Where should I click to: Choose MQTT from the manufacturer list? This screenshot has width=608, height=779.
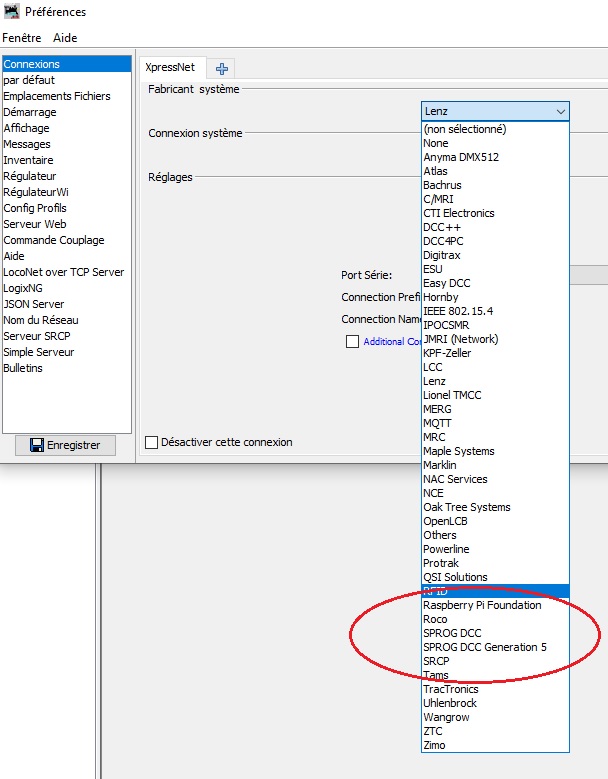(495, 423)
